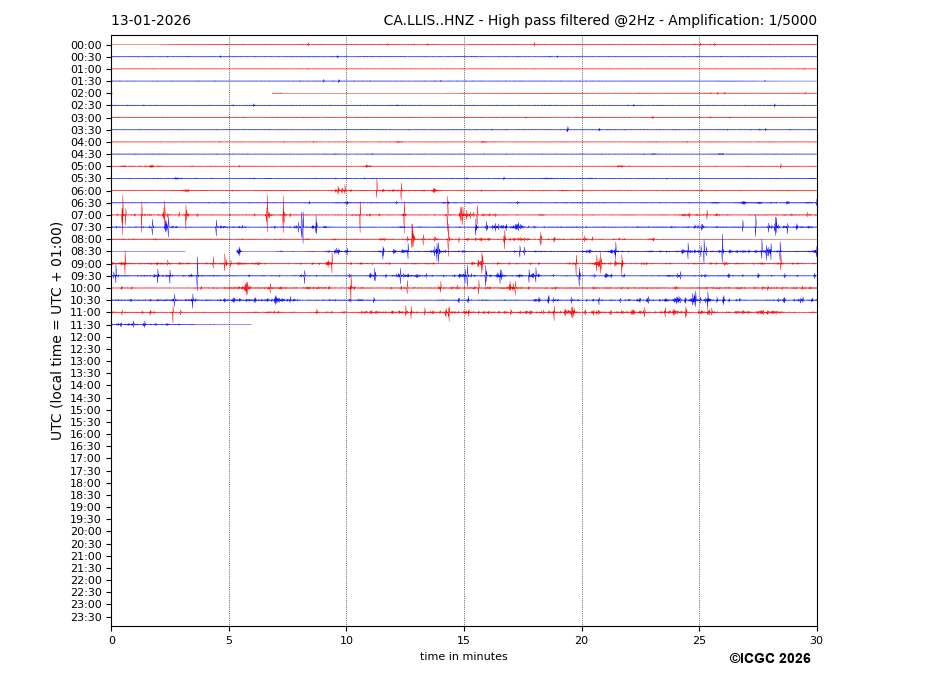
Task: Click the 12:00 time row label
Action: [85, 337]
